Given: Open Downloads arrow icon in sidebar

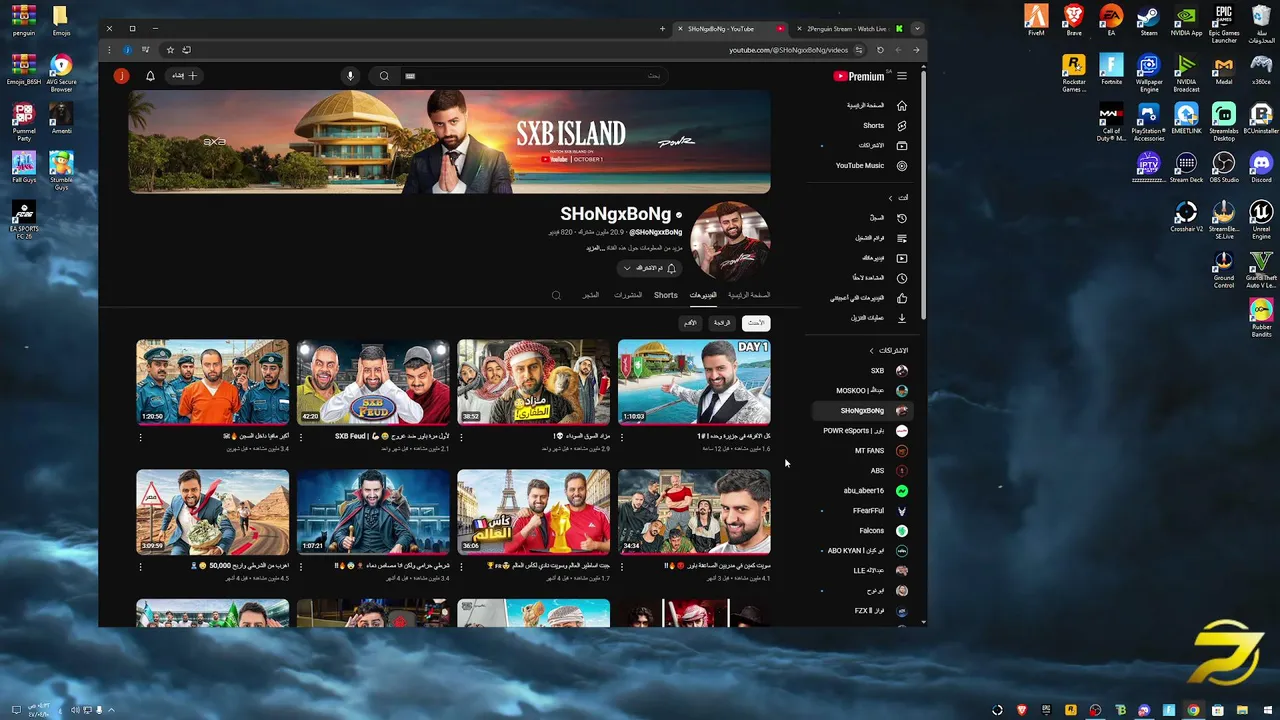Looking at the screenshot, I should coord(902,318).
